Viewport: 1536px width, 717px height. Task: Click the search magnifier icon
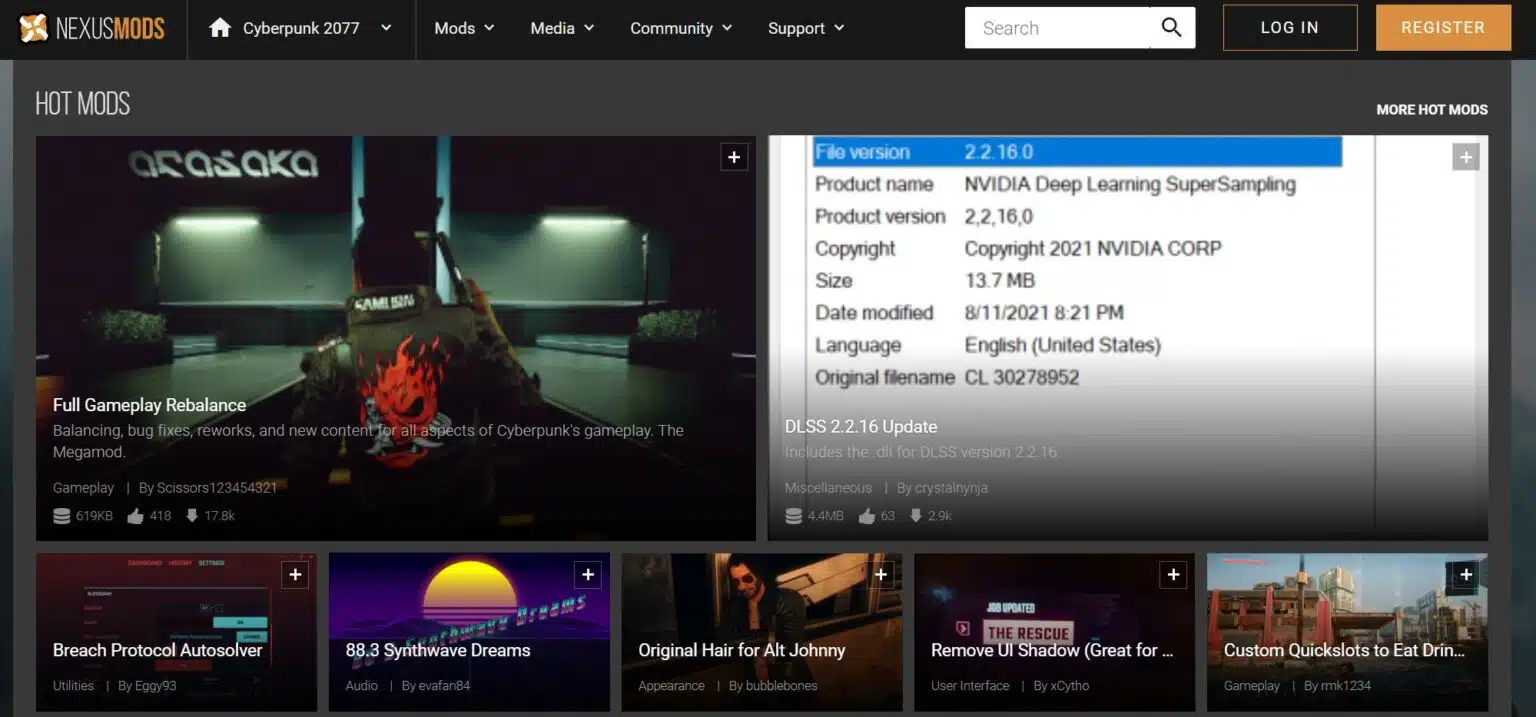coord(1171,28)
